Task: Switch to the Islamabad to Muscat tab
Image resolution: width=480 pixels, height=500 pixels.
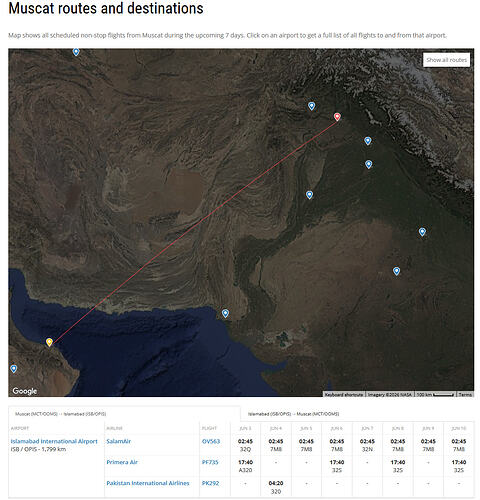Action: pyautogui.click(x=293, y=414)
